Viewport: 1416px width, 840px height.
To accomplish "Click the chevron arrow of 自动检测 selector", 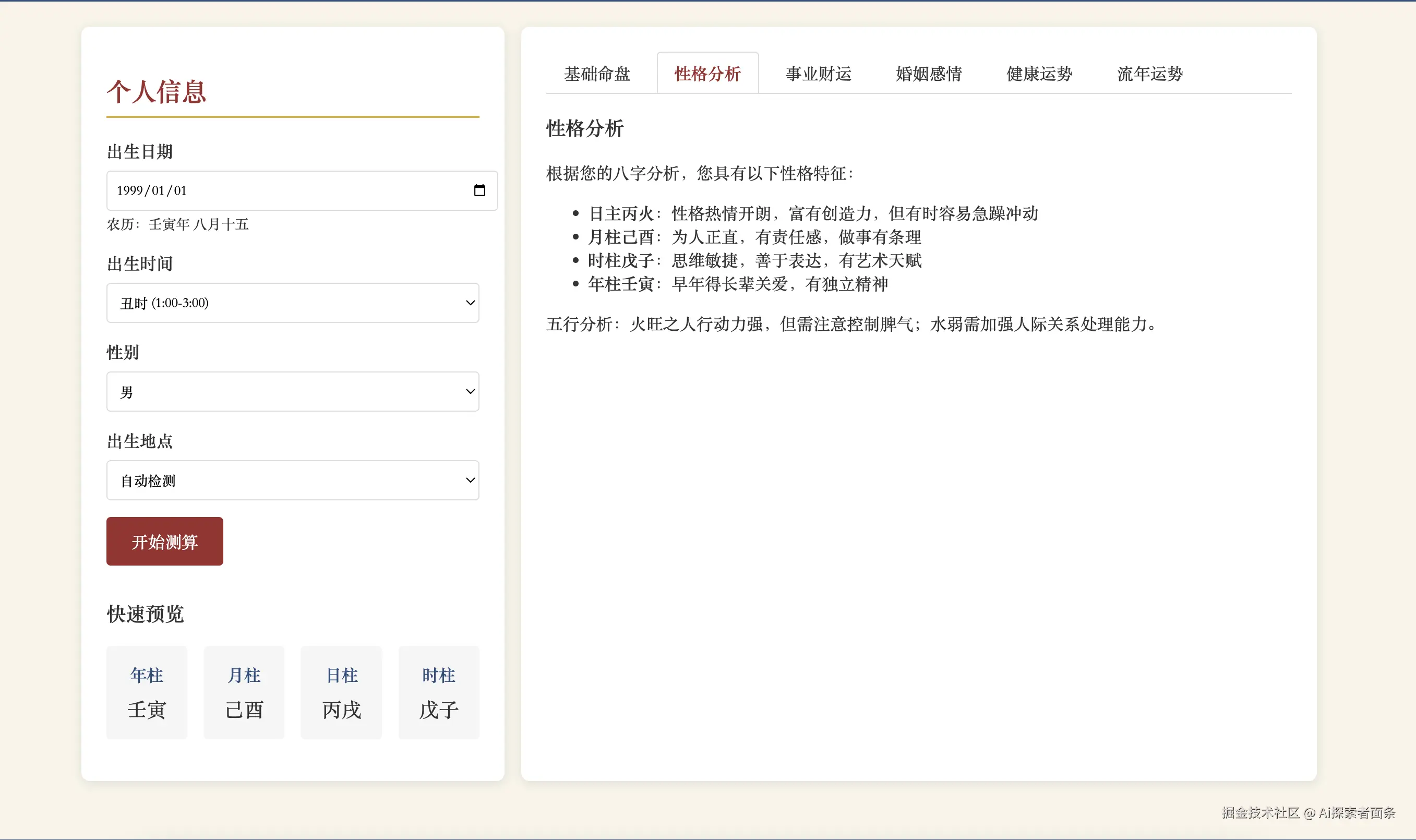I will point(470,481).
